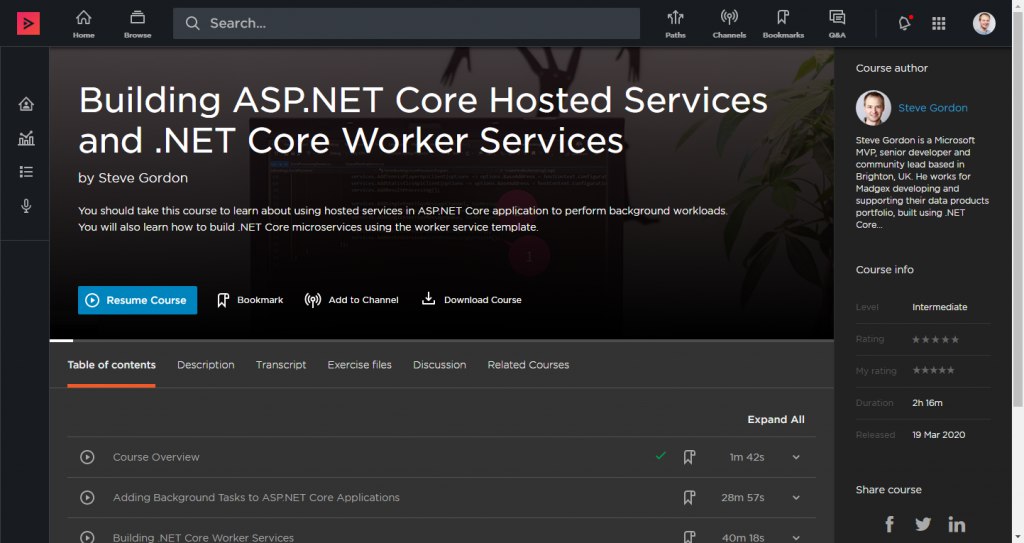Switch to Discussion tab
Screen dimensions: 1024x543
click(440, 365)
